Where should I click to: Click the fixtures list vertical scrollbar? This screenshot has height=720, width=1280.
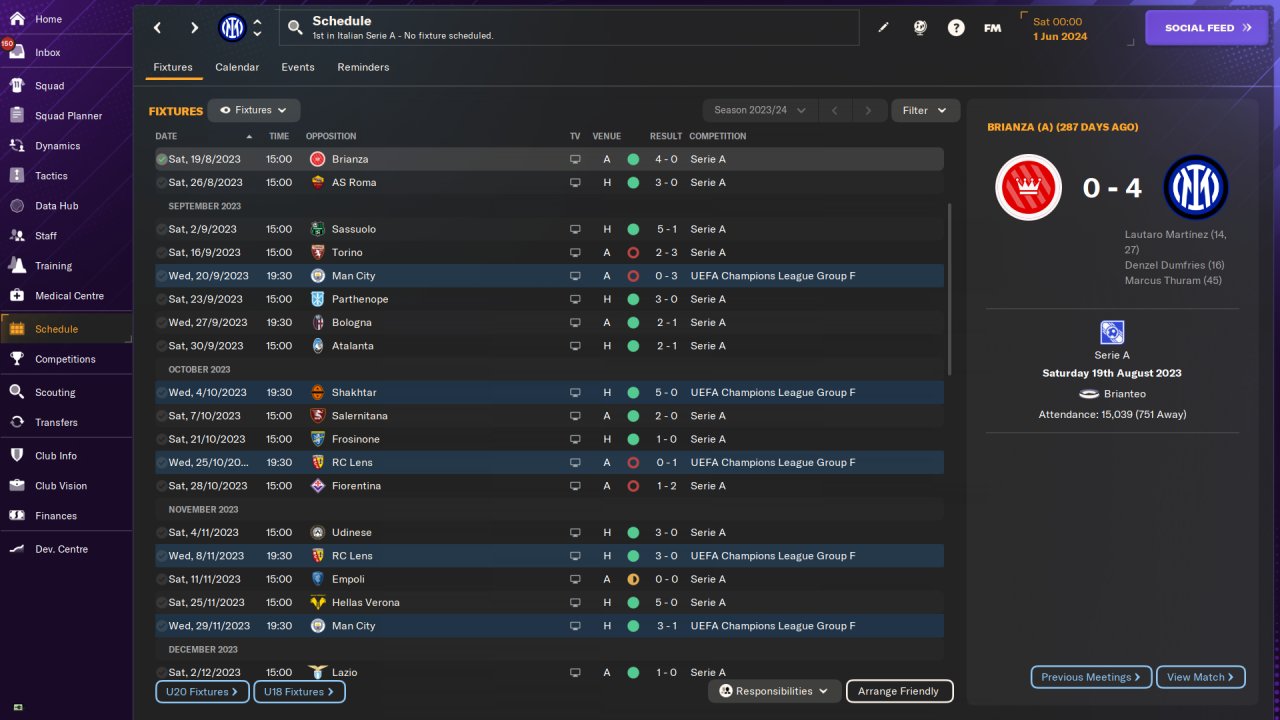950,289
